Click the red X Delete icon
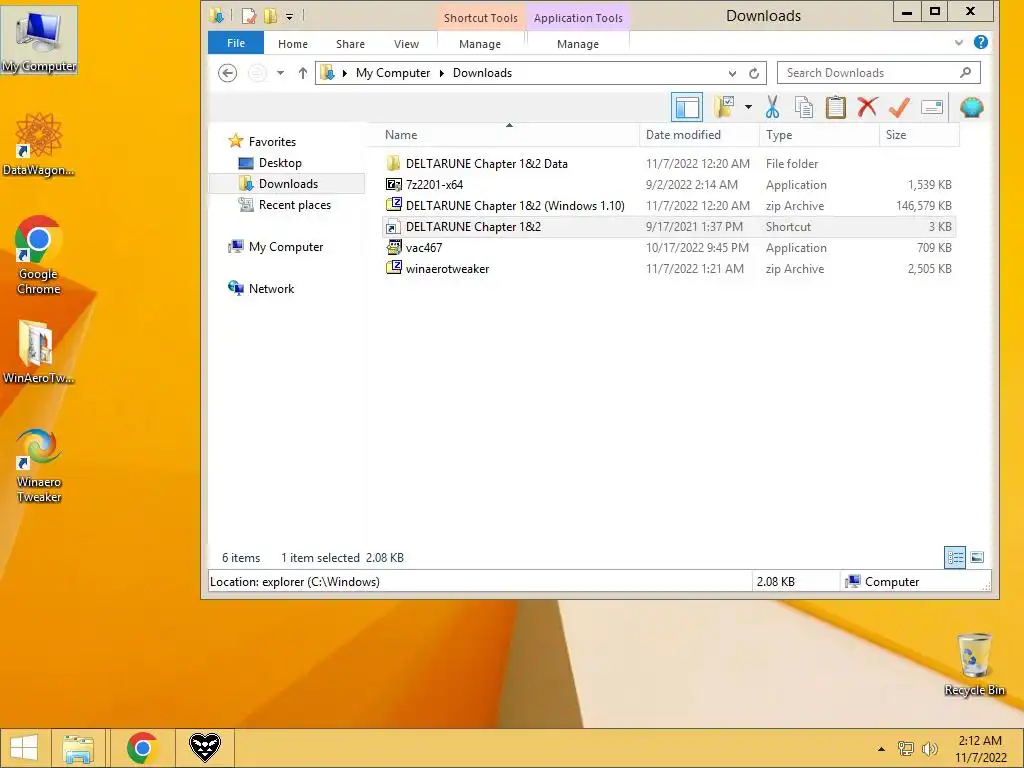The height and width of the screenshot is (768, 1024). click(x=867, y=107)
